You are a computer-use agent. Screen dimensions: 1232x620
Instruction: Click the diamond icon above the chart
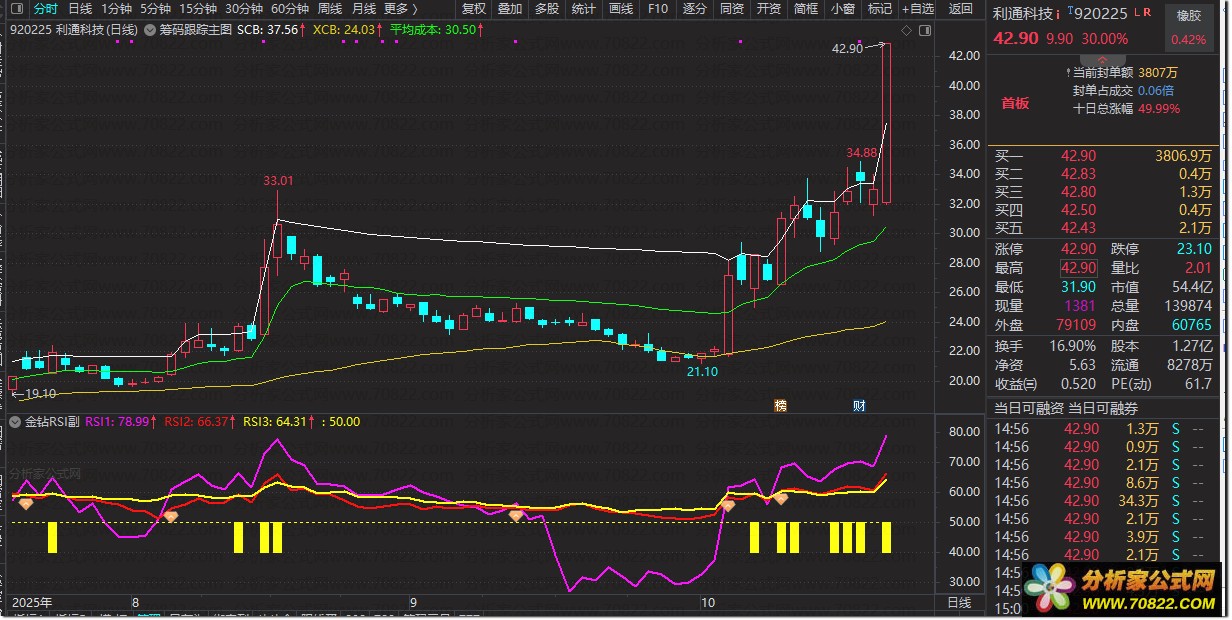tap(906, 31)
